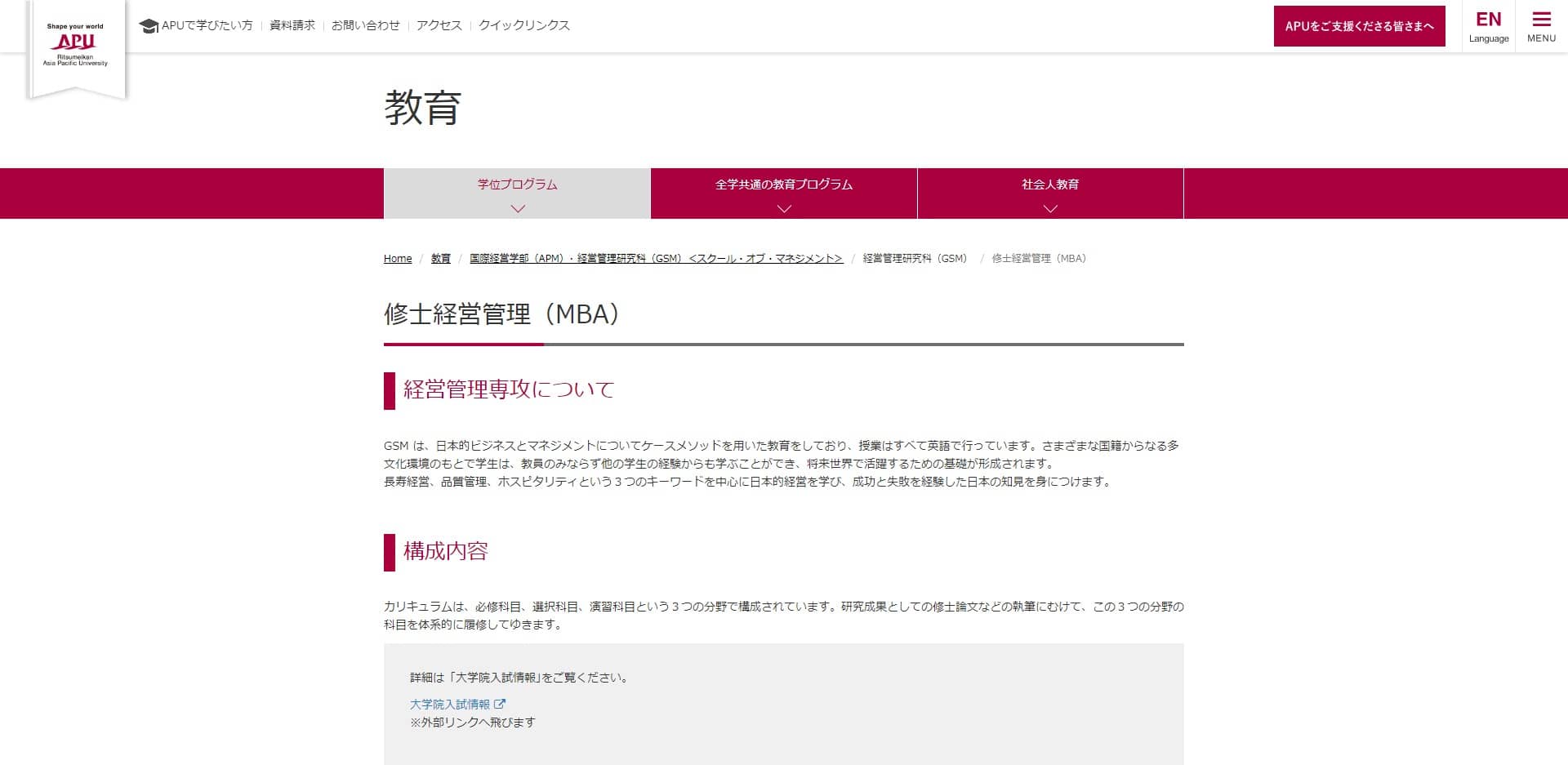Open 国際経営学部（APM）・経営管理研究科 breadcrumb link
This screenshot has width=1568, height=765.
click(657, 258)
